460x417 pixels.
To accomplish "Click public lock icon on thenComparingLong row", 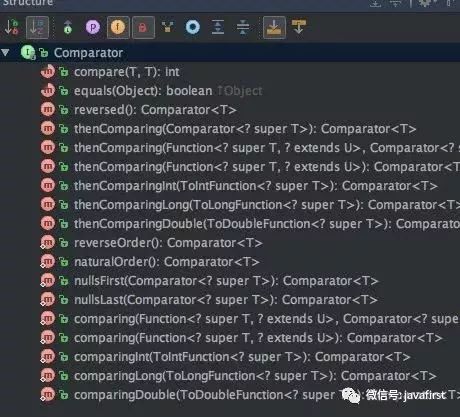I will (64, 205).
